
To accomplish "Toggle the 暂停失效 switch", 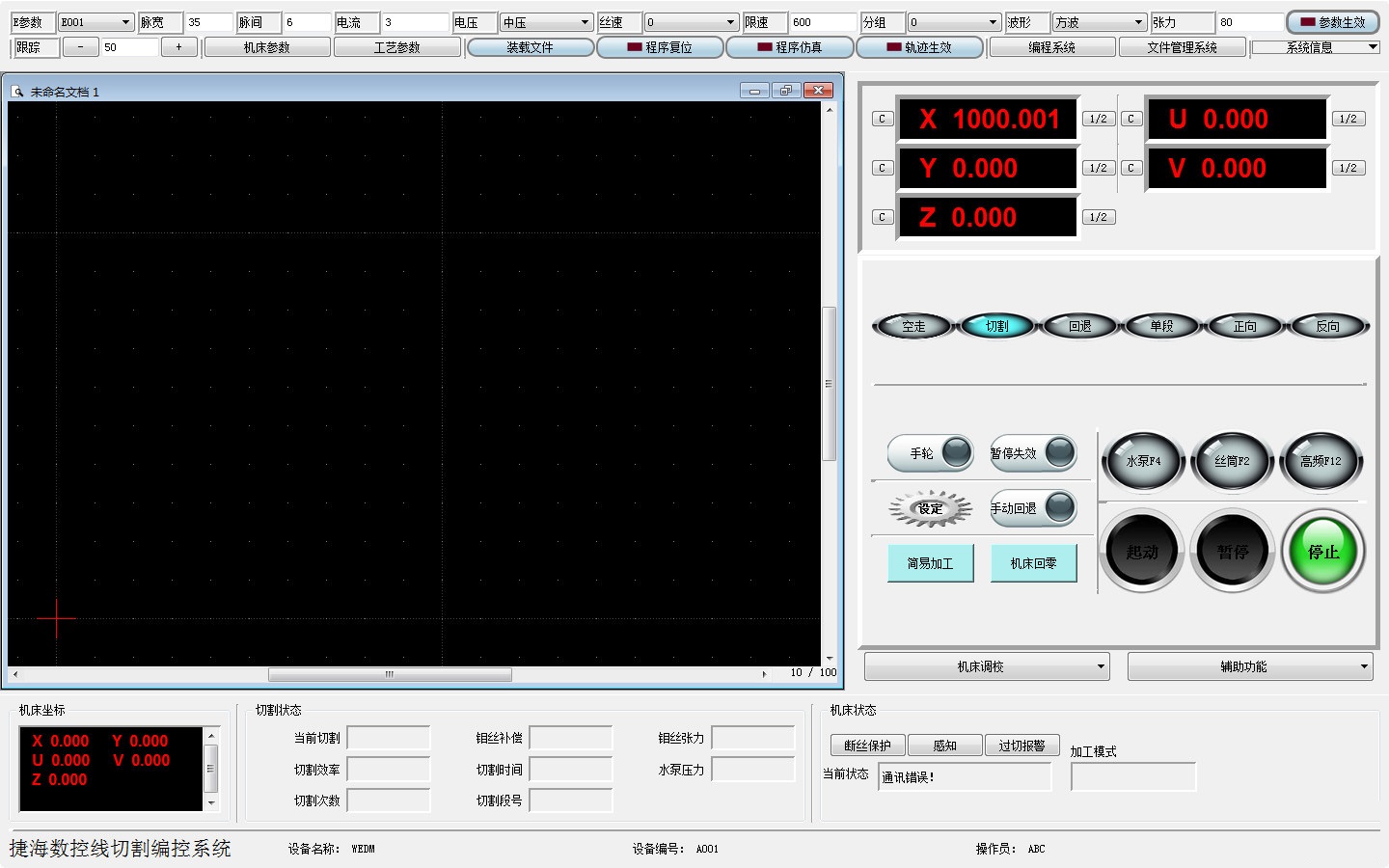I will (x=1059, y=452).
